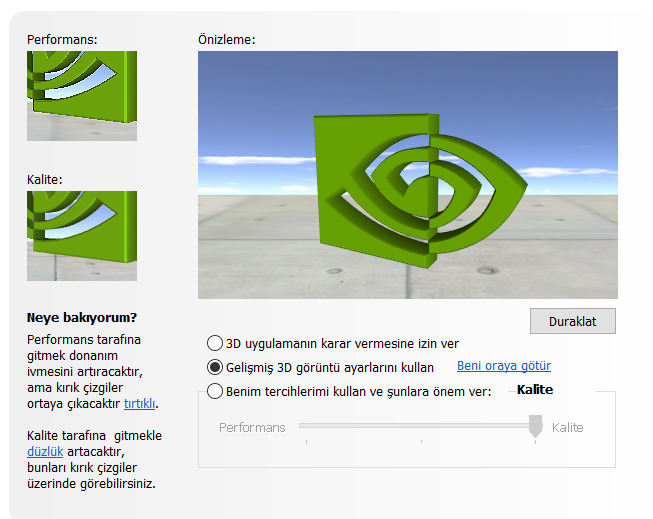Image resolution: width=653 pixels, height=519 pixels.
Task: Click the large Önizleme 3D preview
Action: pyautogui.click(x=408, y=175)
